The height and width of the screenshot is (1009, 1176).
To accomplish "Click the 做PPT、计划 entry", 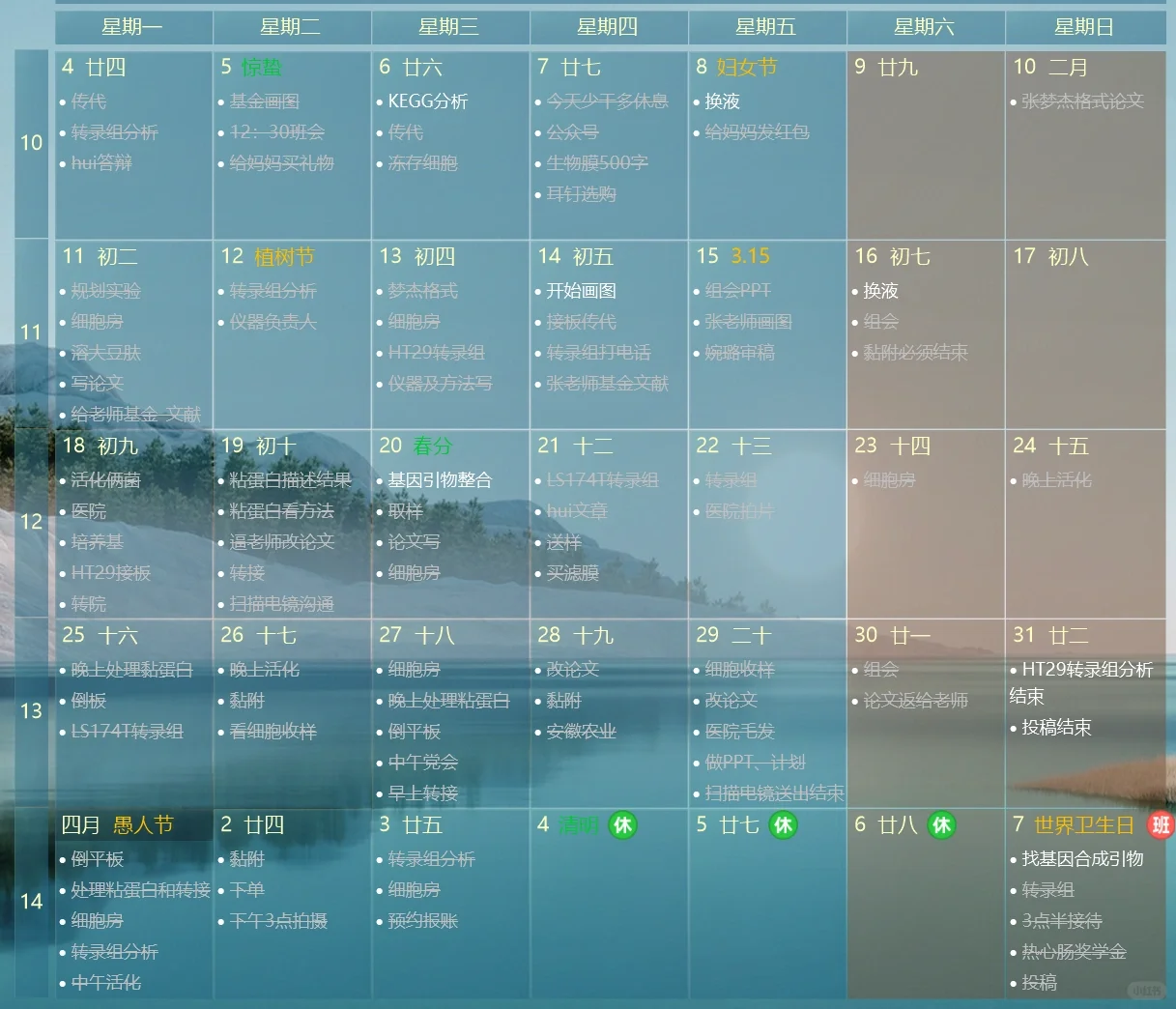I will click(756, 763).
